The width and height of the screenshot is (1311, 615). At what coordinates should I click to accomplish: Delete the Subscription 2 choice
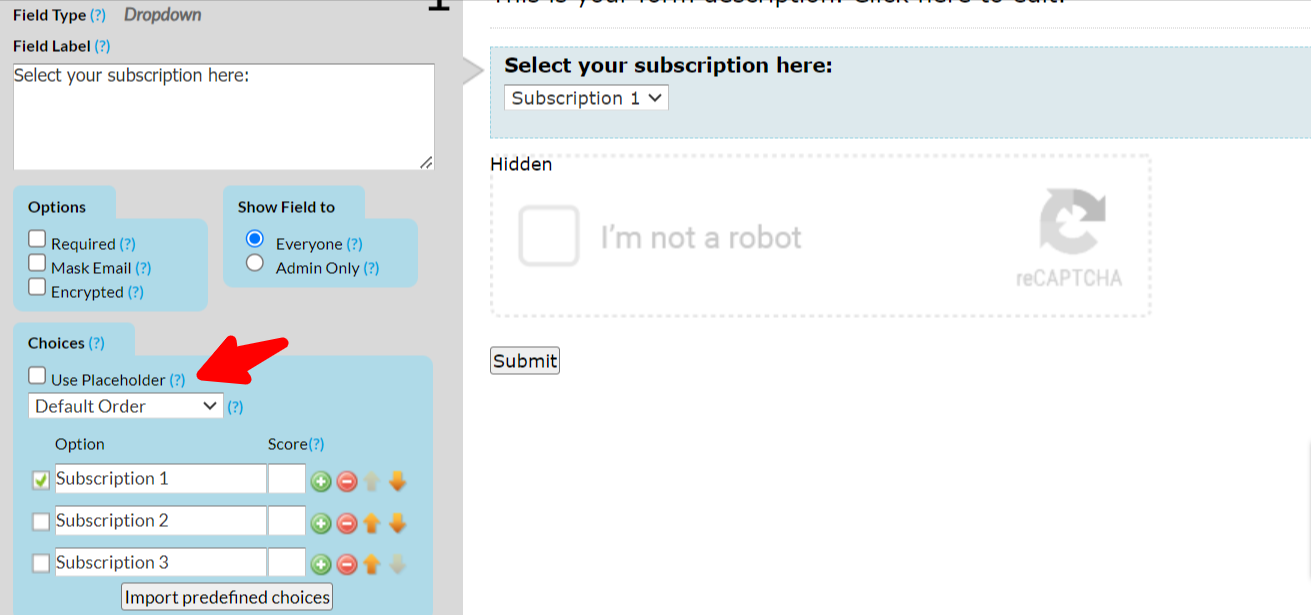347,523
